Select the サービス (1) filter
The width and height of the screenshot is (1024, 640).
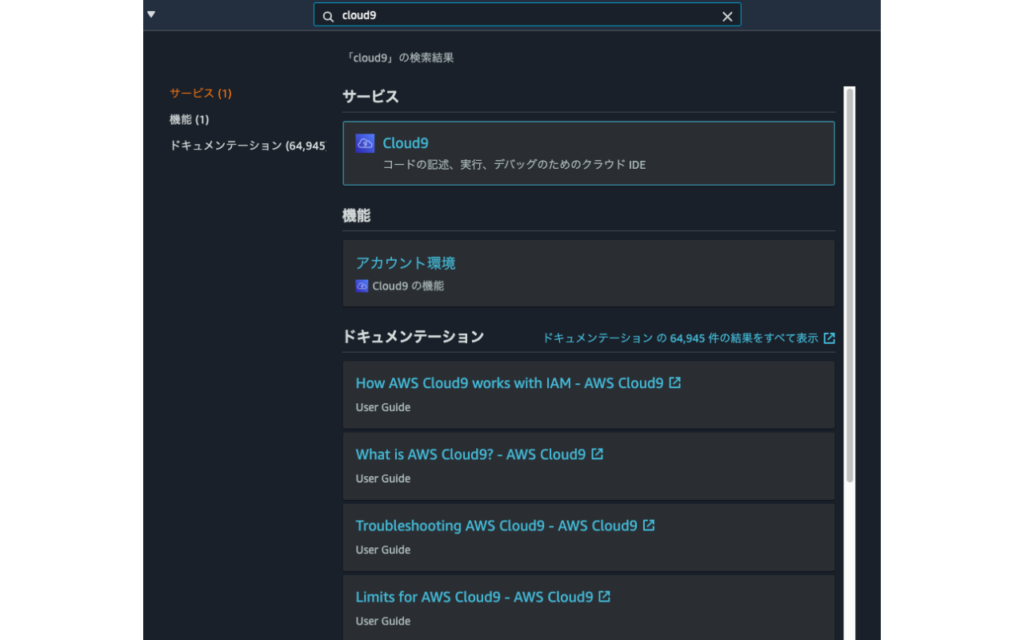(200, 93)
